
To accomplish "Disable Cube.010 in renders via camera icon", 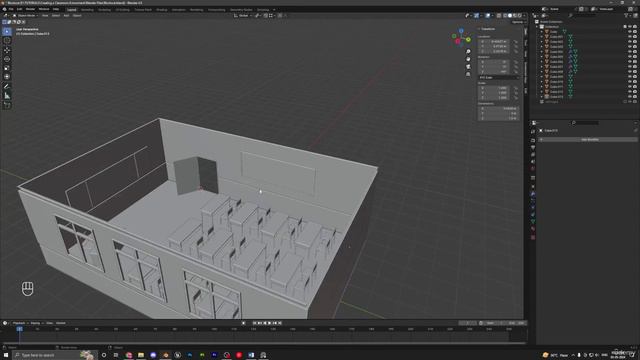I will 635,82.
